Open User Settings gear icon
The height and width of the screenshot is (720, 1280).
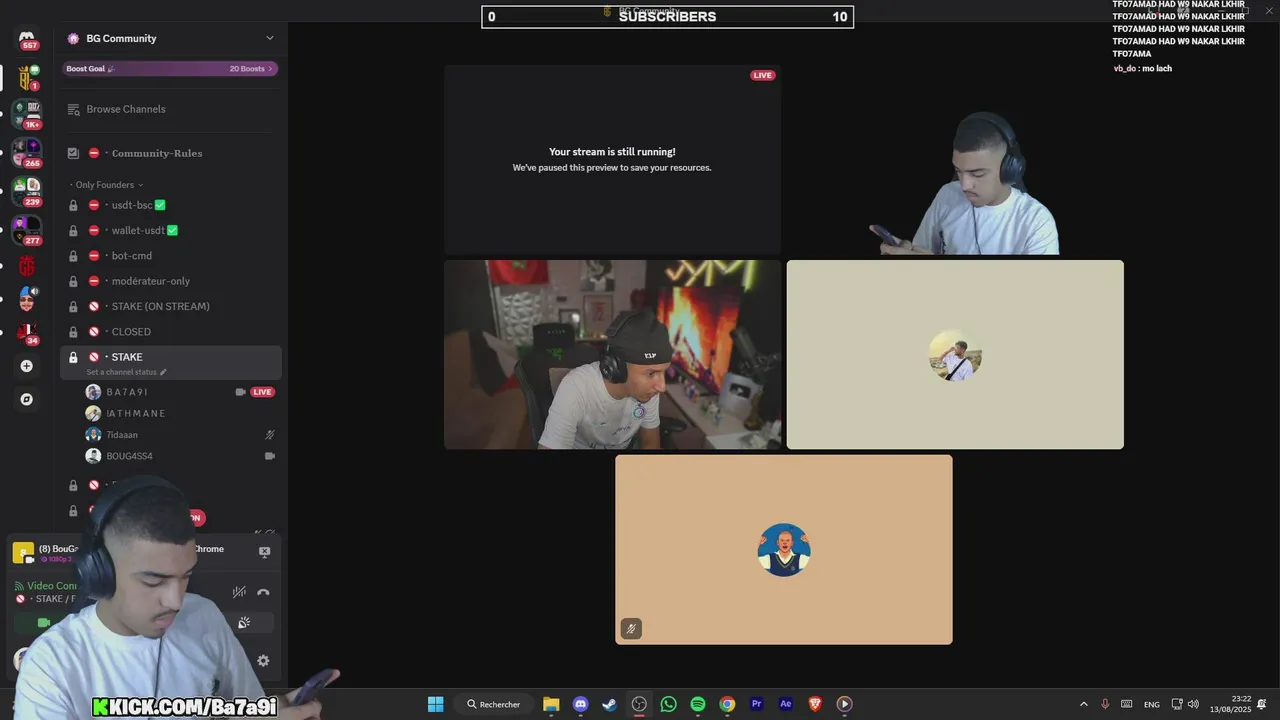[263, 661]
